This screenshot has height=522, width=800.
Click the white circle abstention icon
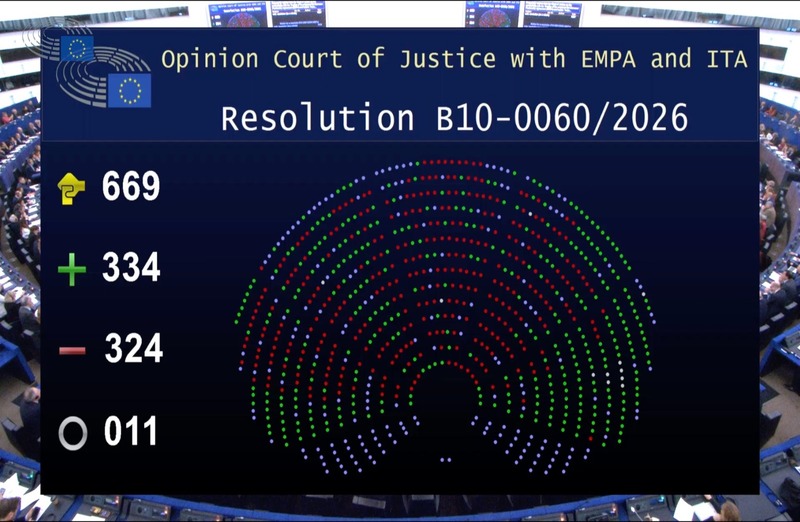point(72,433)
